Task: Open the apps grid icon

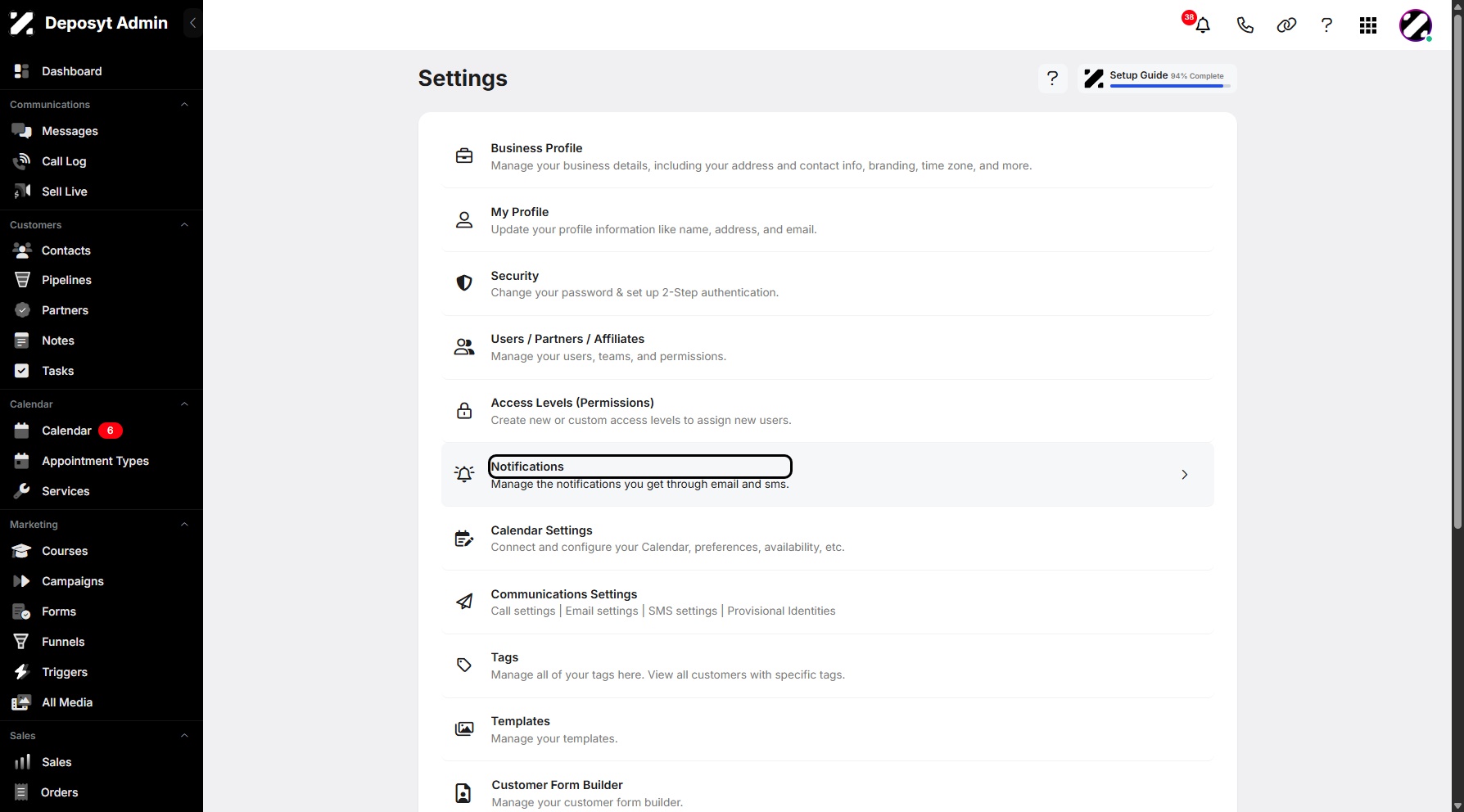Action: coord(1368,25)
